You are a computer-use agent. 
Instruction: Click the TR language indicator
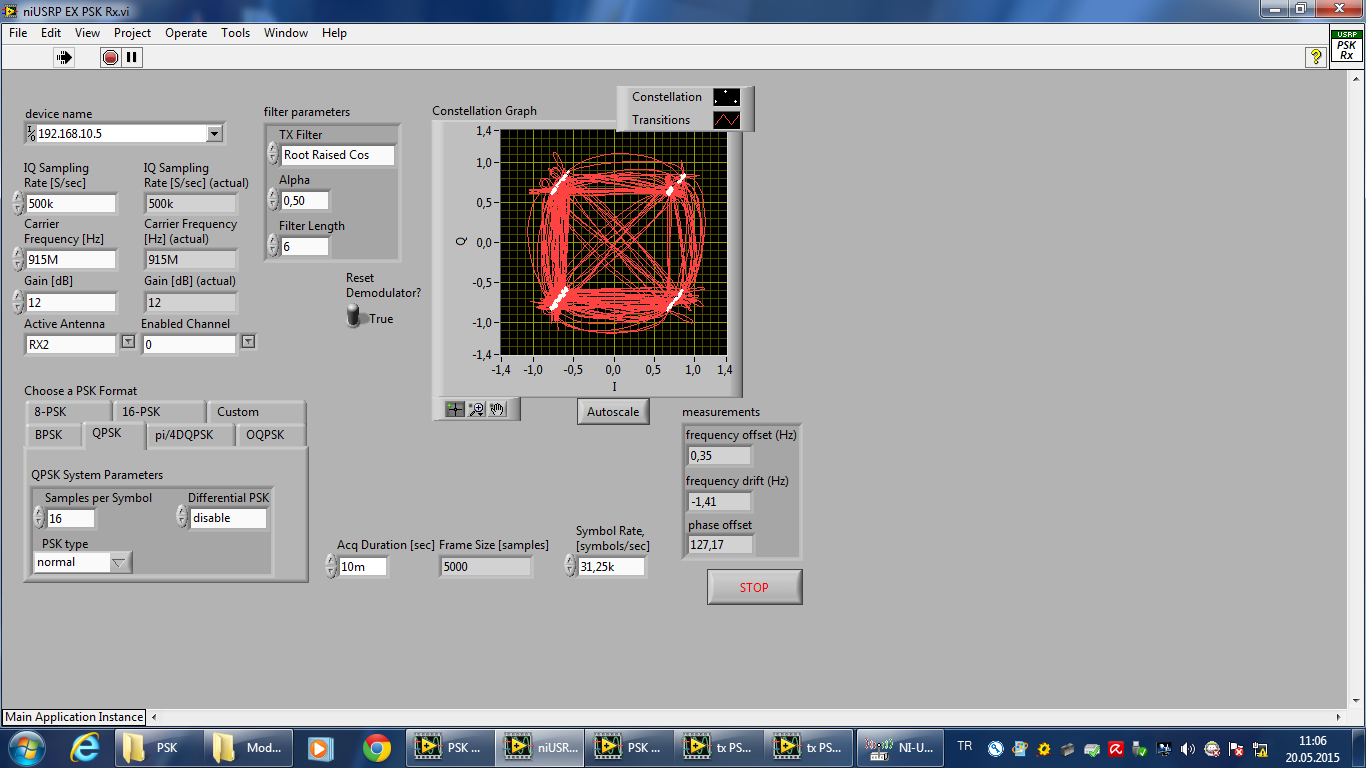click(x=964, y=746)
